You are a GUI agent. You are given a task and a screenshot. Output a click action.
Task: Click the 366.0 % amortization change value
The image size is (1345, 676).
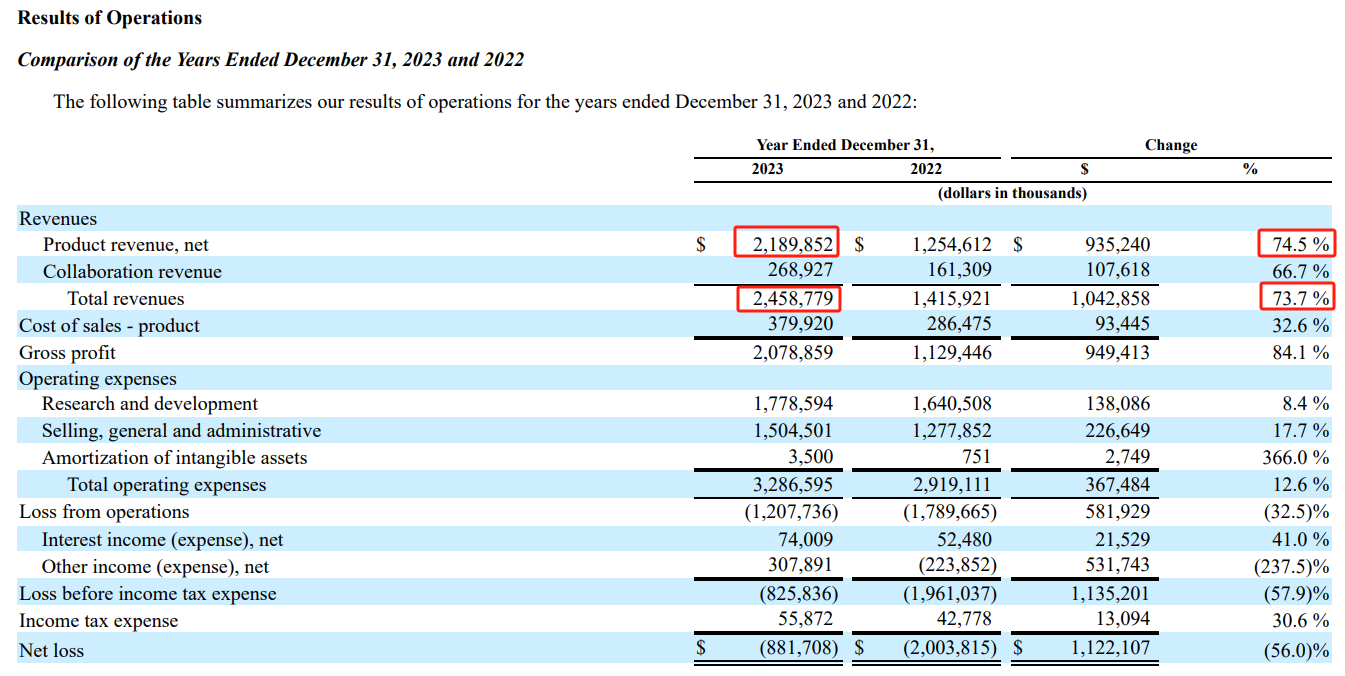tap(1296, 458)
